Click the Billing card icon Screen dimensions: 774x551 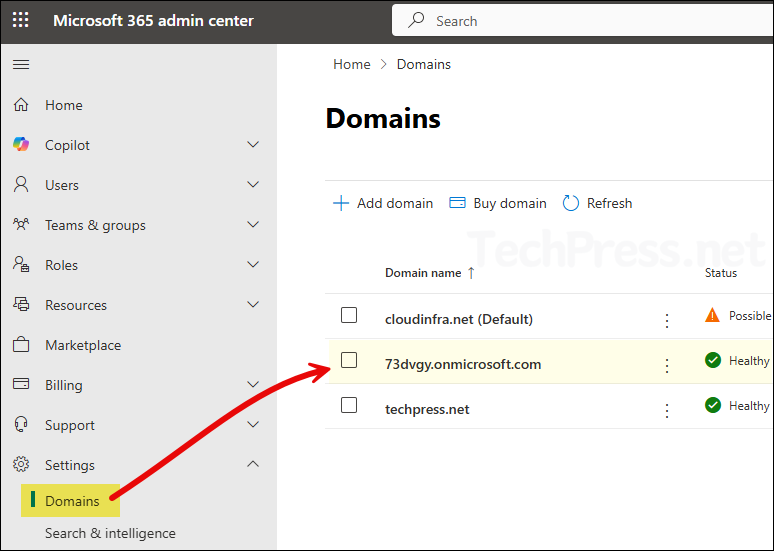pos(21,384)
